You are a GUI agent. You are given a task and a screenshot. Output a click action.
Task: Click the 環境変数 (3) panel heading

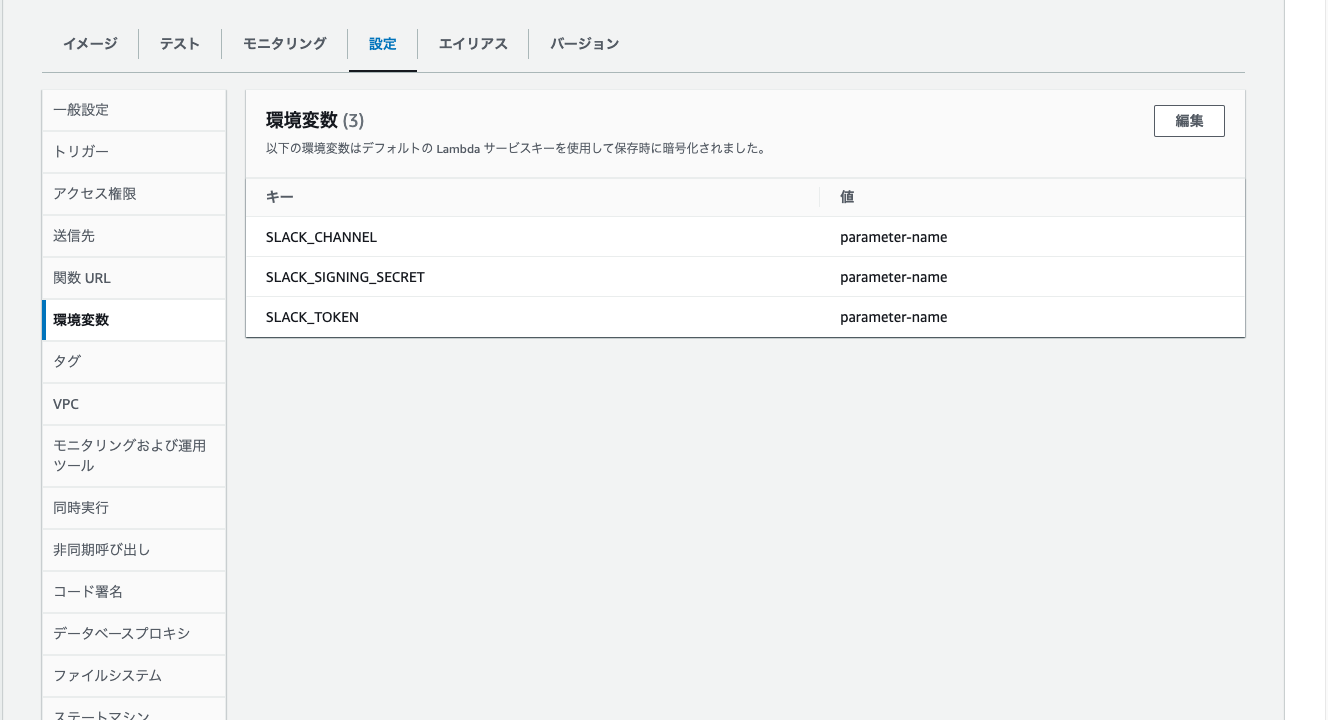click(x=315, y=121)
